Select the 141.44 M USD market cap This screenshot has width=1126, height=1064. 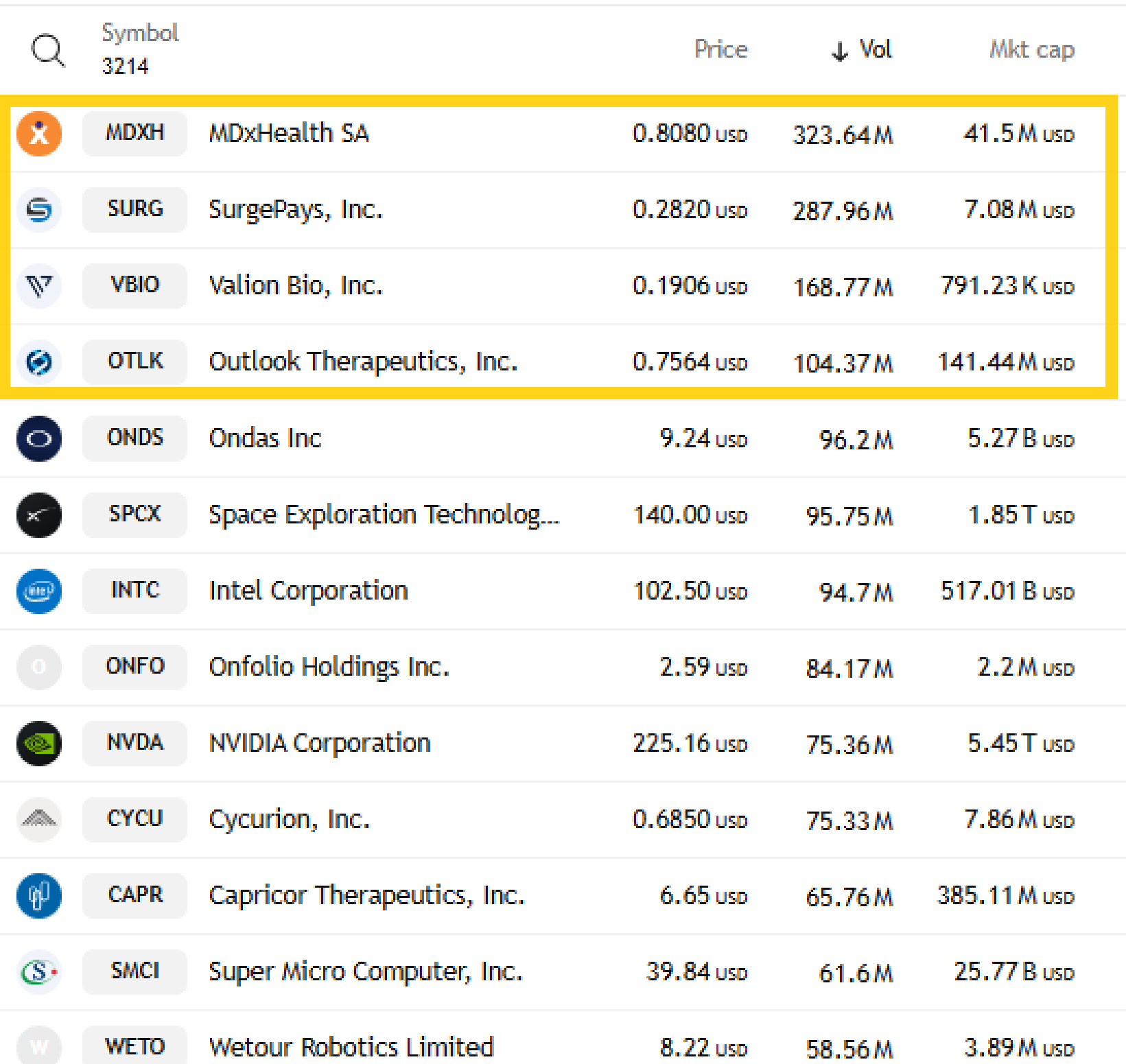pos(1006,362)
